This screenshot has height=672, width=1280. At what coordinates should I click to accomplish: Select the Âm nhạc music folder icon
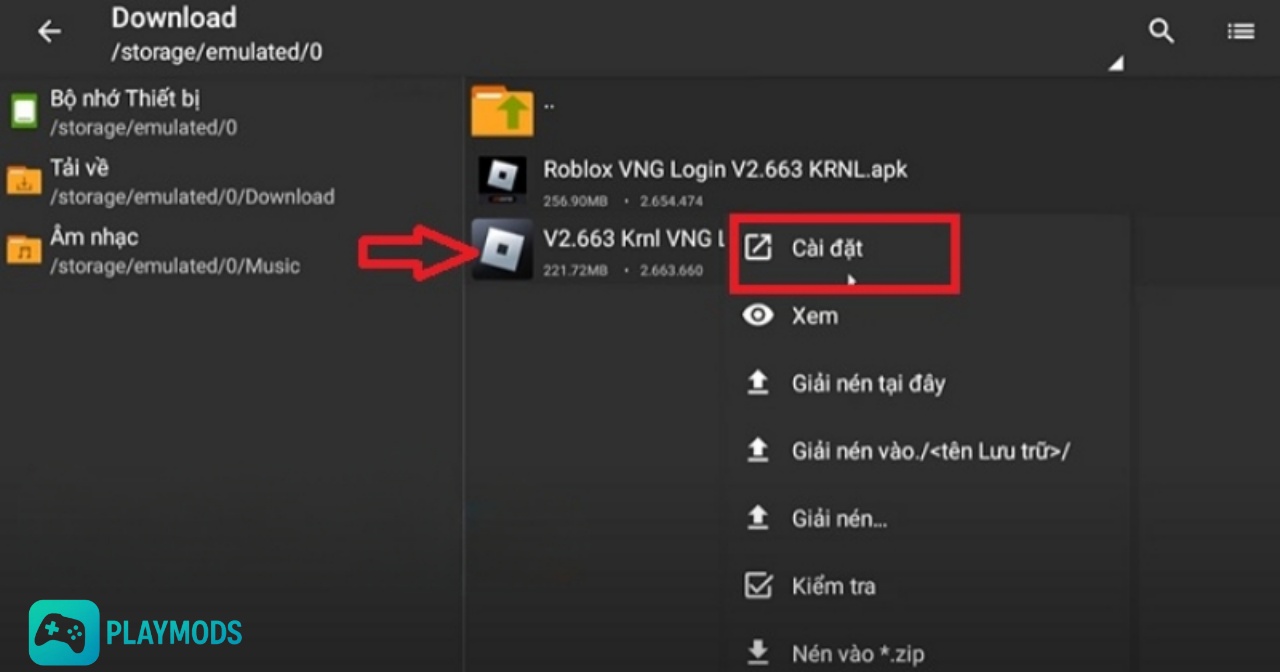[24, 249]
